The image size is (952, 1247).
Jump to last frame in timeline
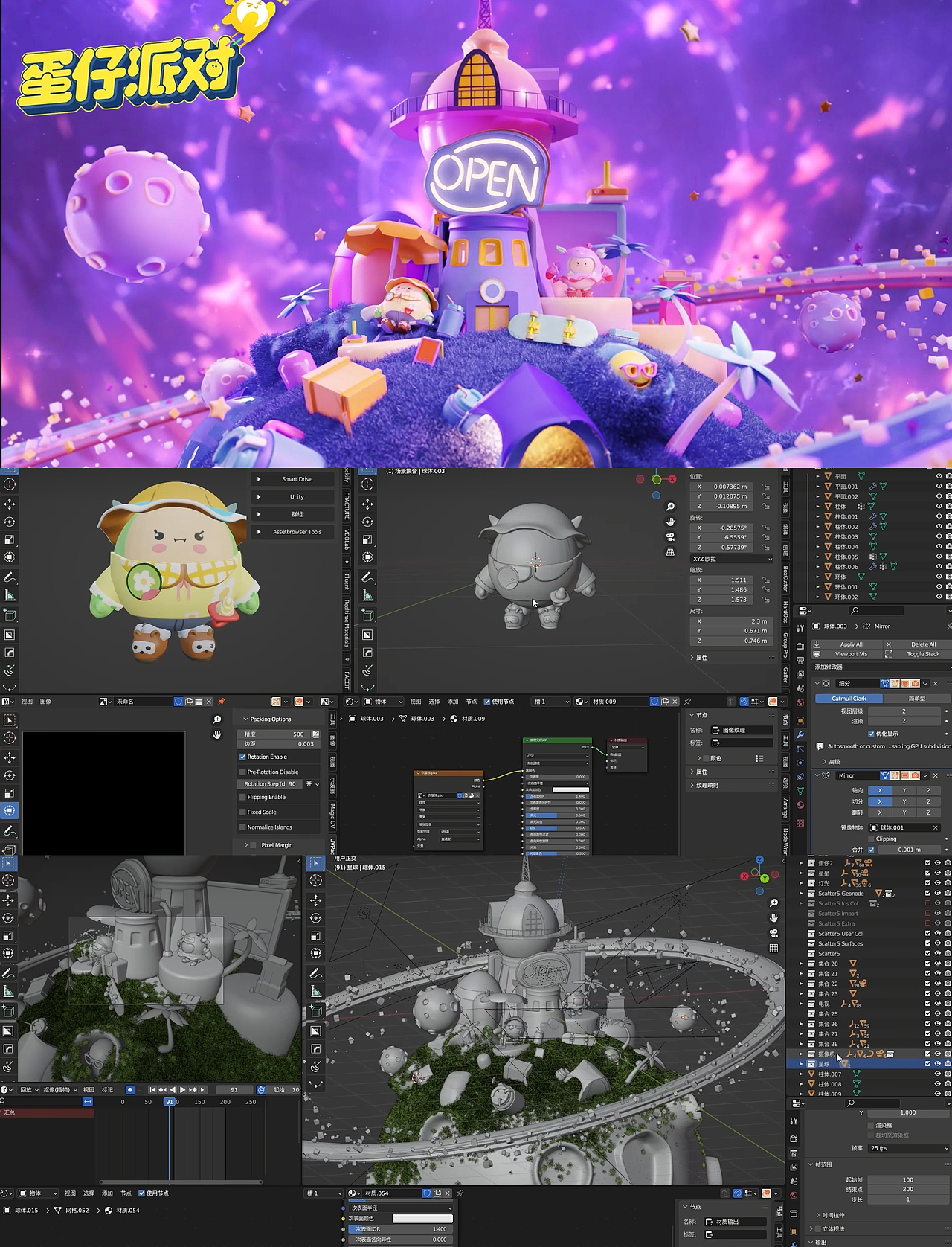[x=203, y=1089]
